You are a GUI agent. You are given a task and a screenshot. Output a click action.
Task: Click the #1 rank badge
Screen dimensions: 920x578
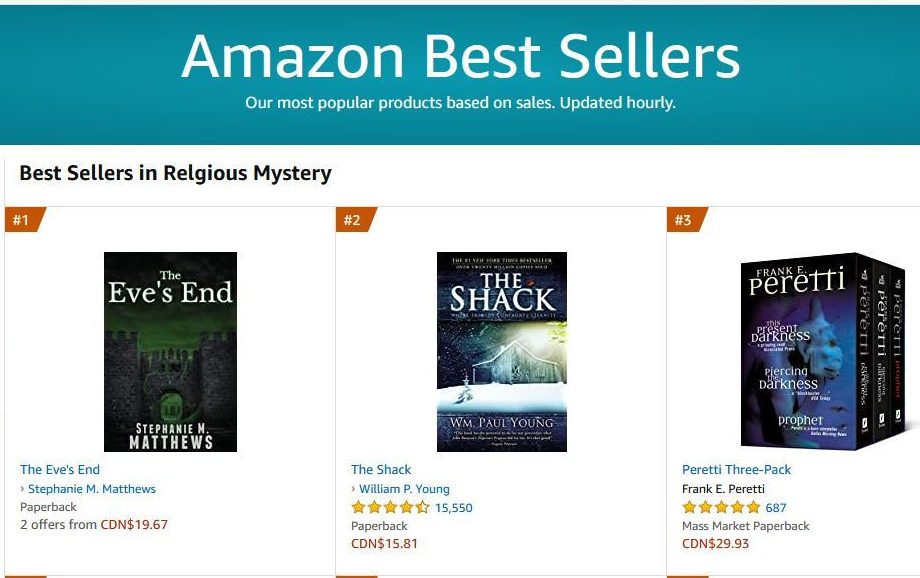pos(22,220)
